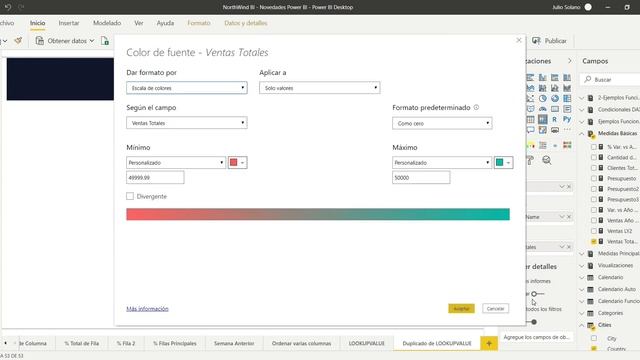
Task: Open the Format paint roller pane
Action: [x=530, y=160]
